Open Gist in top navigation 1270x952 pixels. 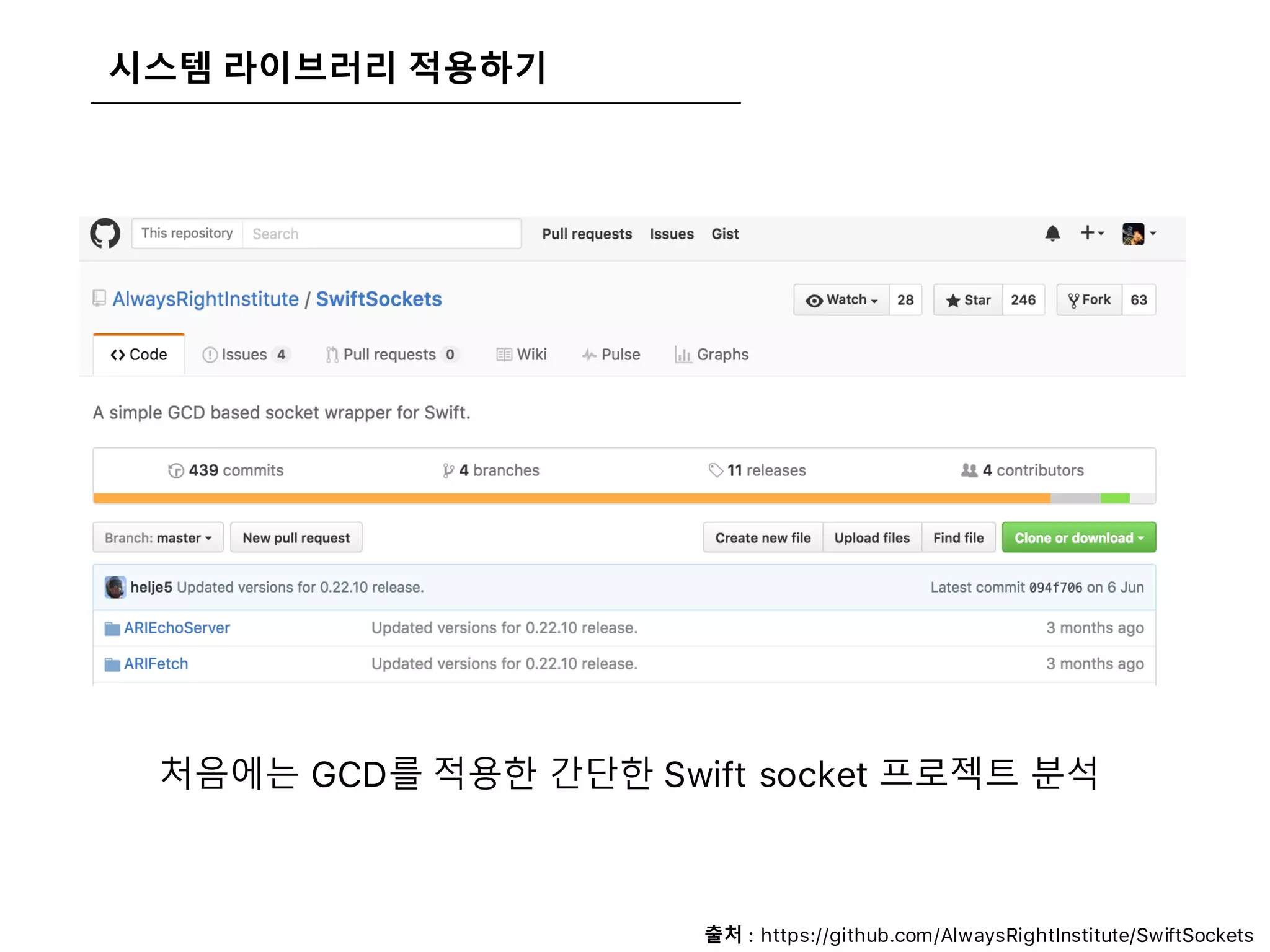[x=725, y=234]
